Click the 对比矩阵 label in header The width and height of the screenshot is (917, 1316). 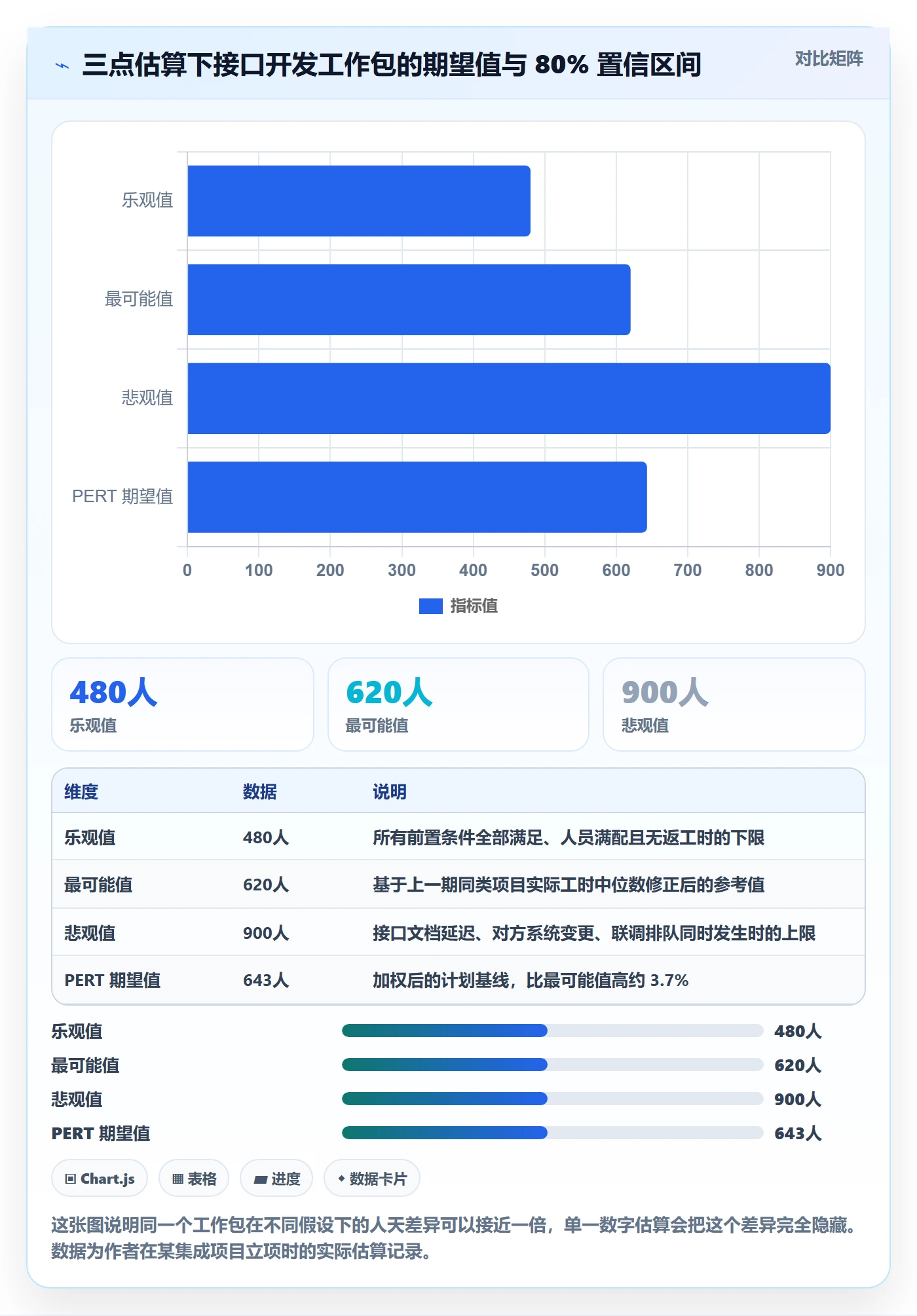click(829, 59)
